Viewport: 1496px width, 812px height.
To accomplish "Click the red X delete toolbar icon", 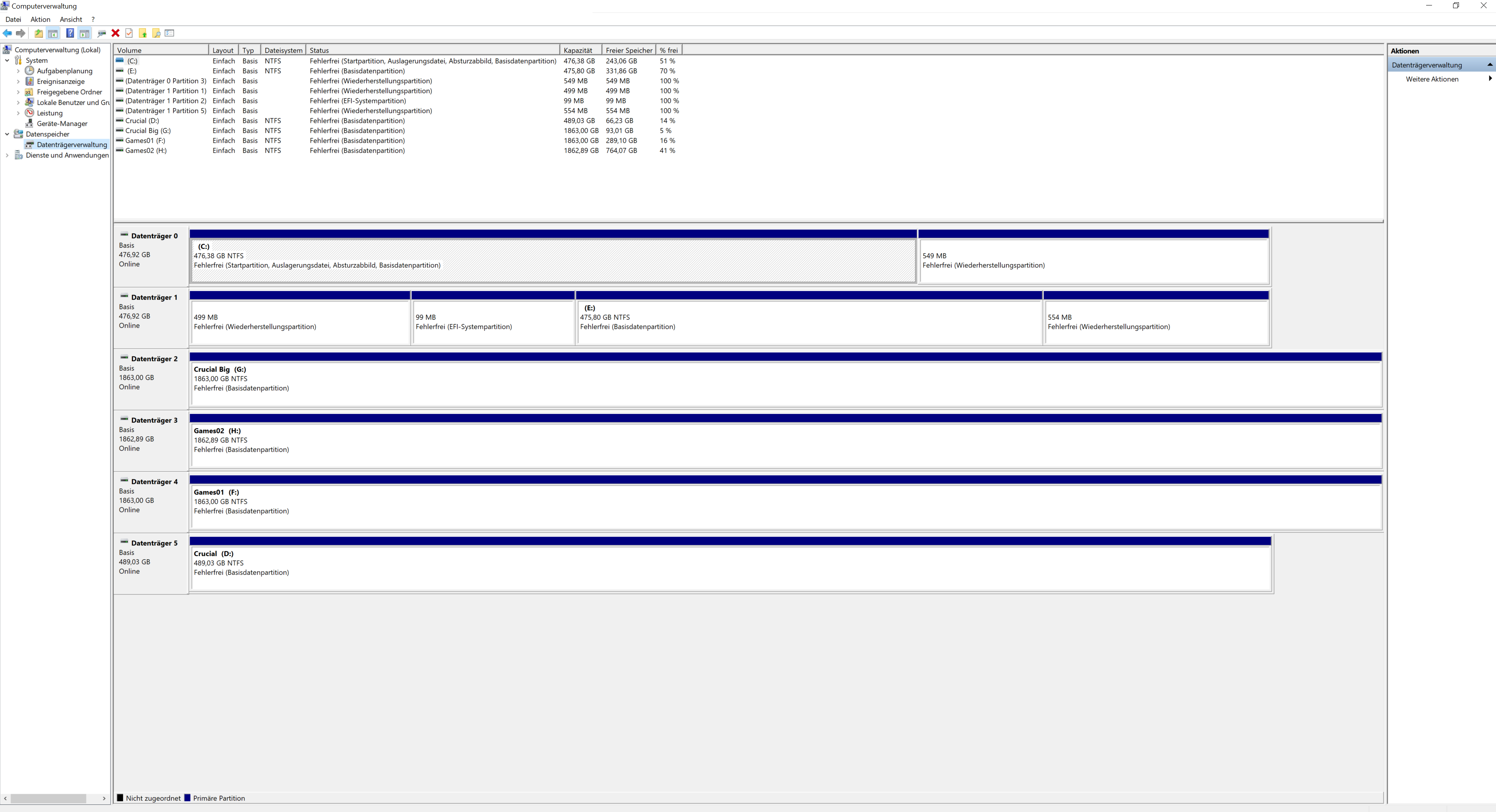I will tap(115, 33).
